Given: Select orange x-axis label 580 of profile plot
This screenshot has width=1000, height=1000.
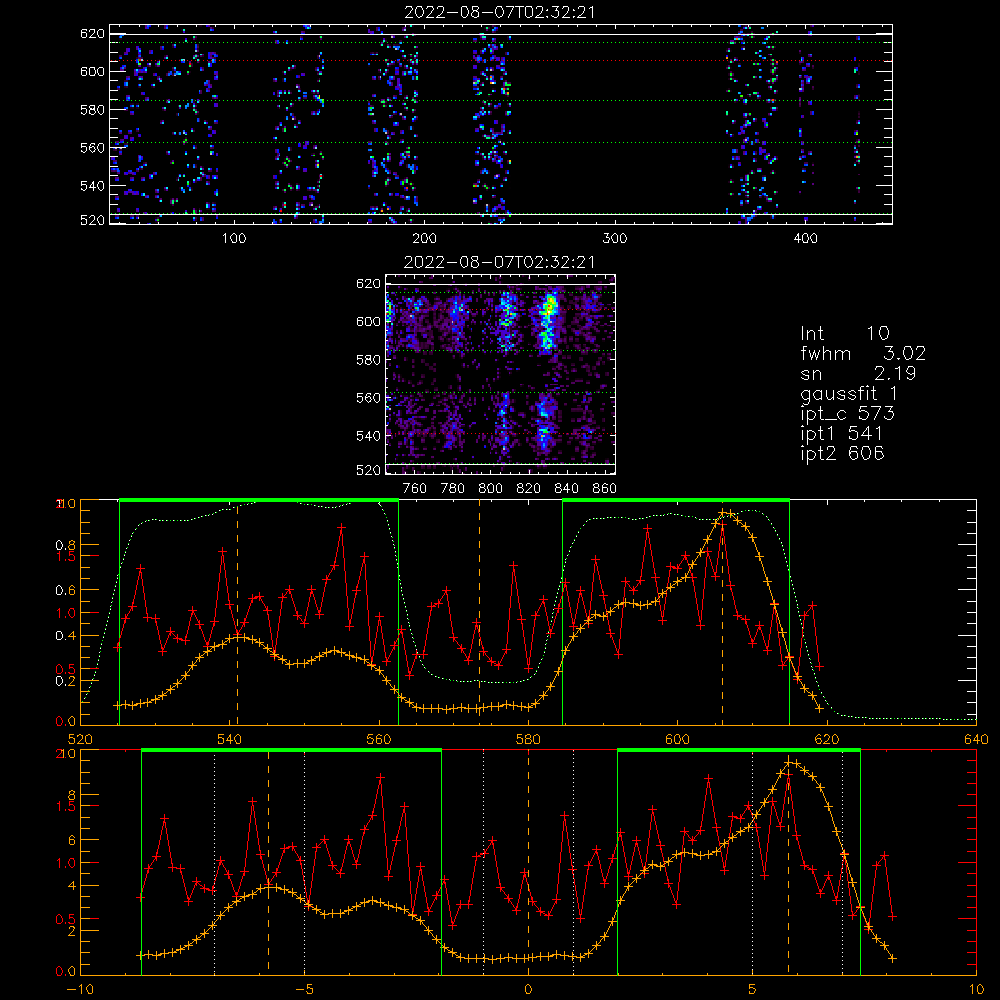Looking at the screenshot, I should click(528, 740).
